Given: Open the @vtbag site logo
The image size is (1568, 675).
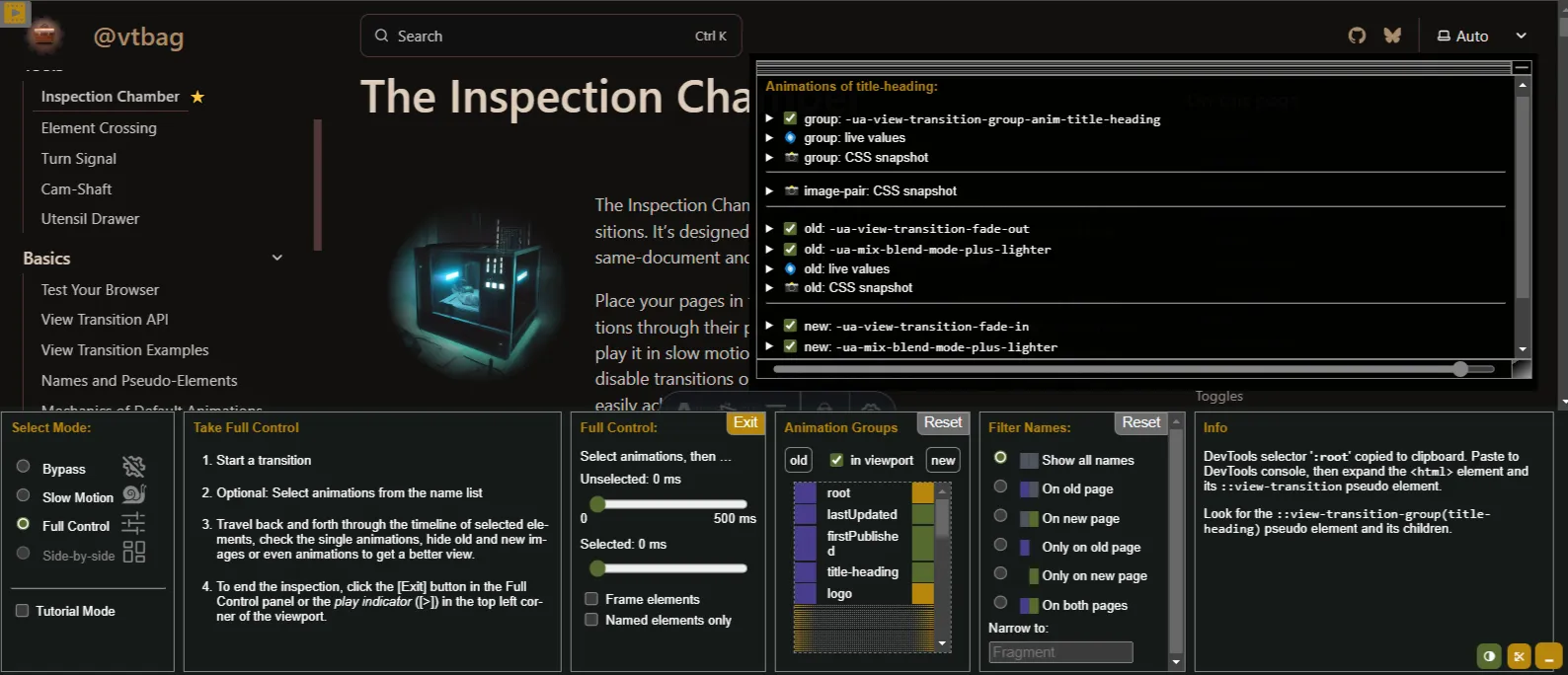Looking at the screenshot, I should click(x=44, y=37).
